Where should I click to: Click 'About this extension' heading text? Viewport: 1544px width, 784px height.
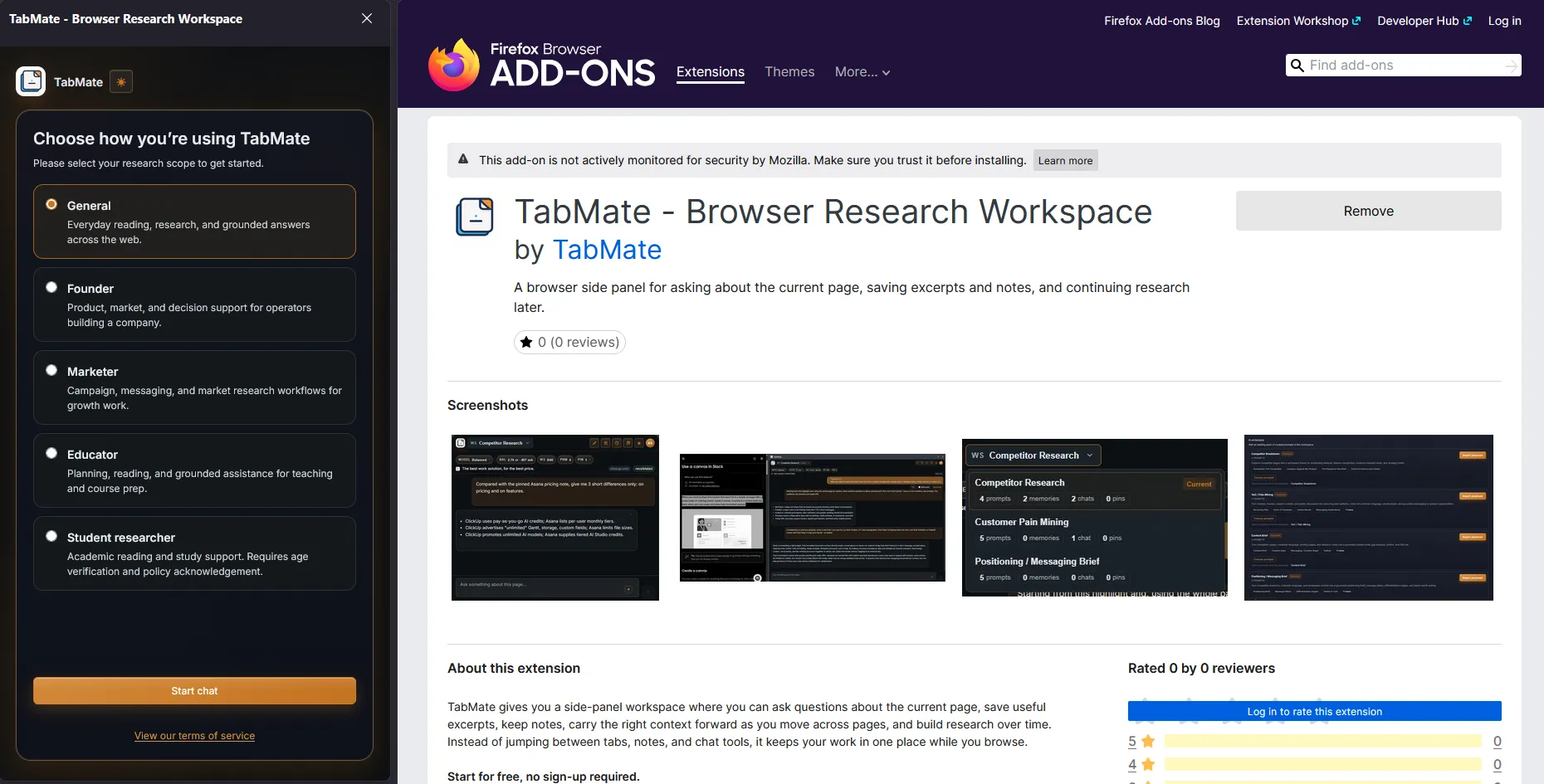click(x=514, y=668)
